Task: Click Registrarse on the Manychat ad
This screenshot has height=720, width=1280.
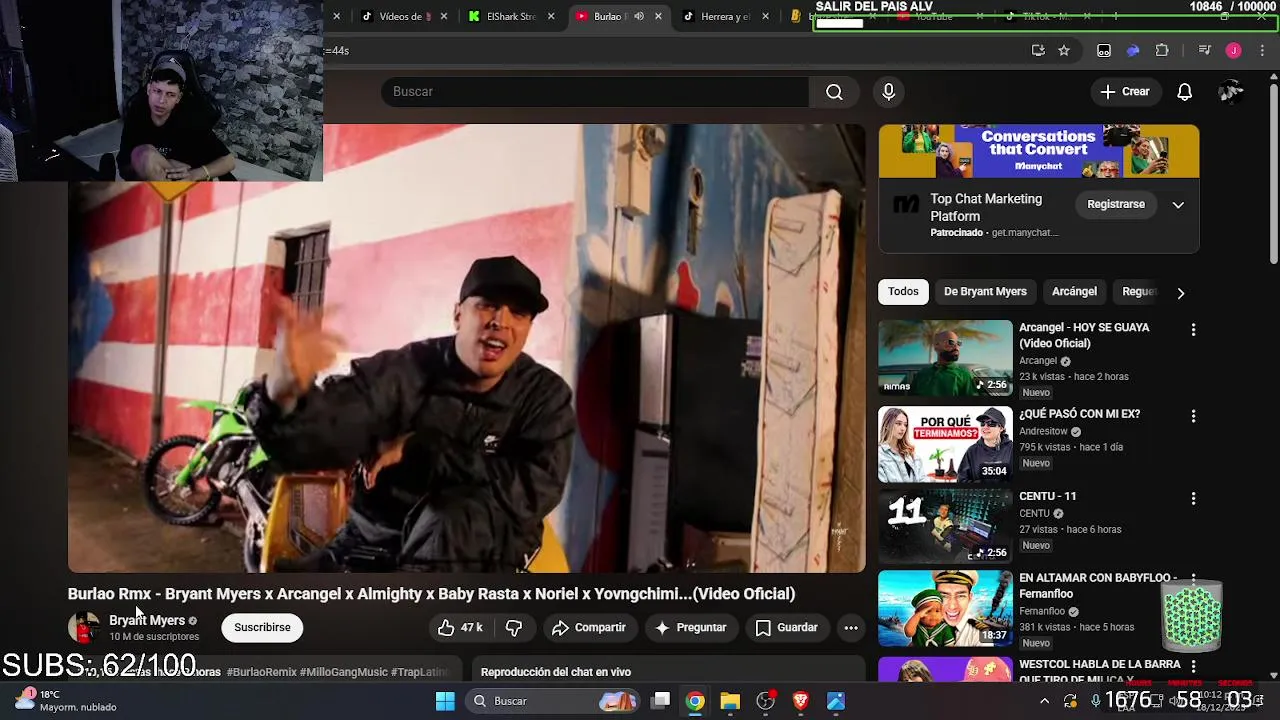Action: click(x=1116, y=205)
